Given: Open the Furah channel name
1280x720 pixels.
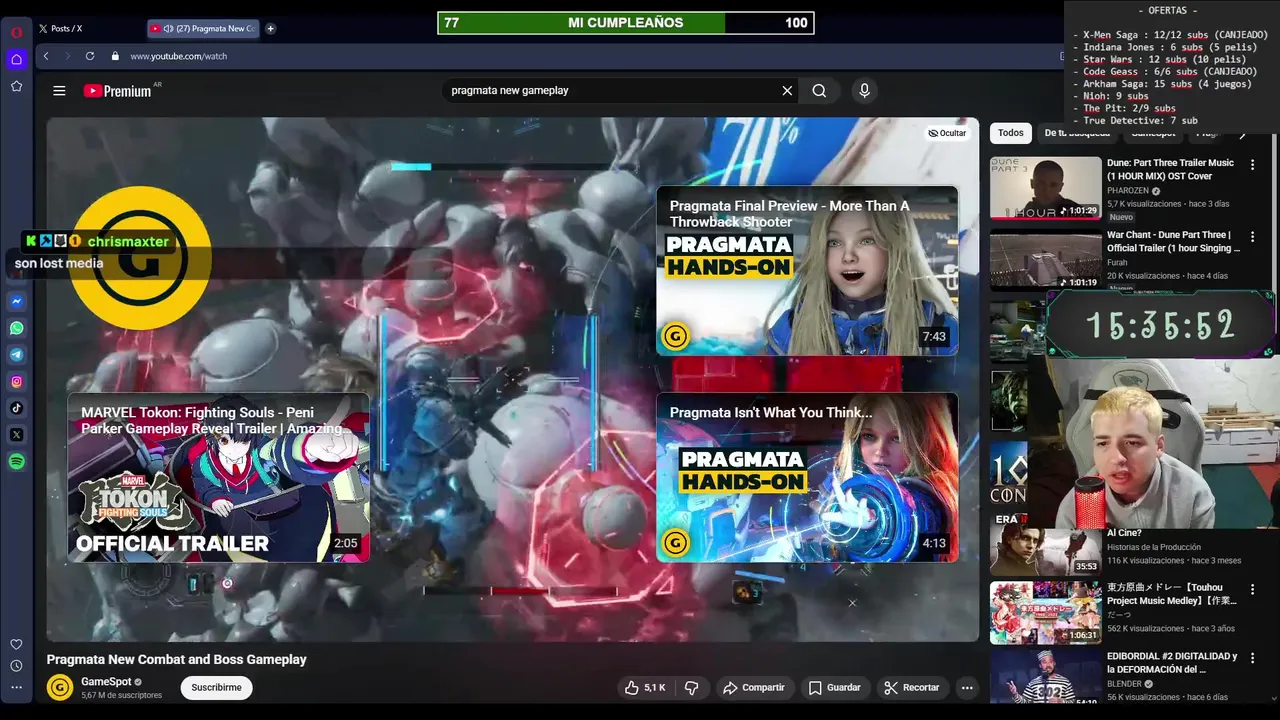Looking at the screenshot, I should click(x=1117, y=263).
